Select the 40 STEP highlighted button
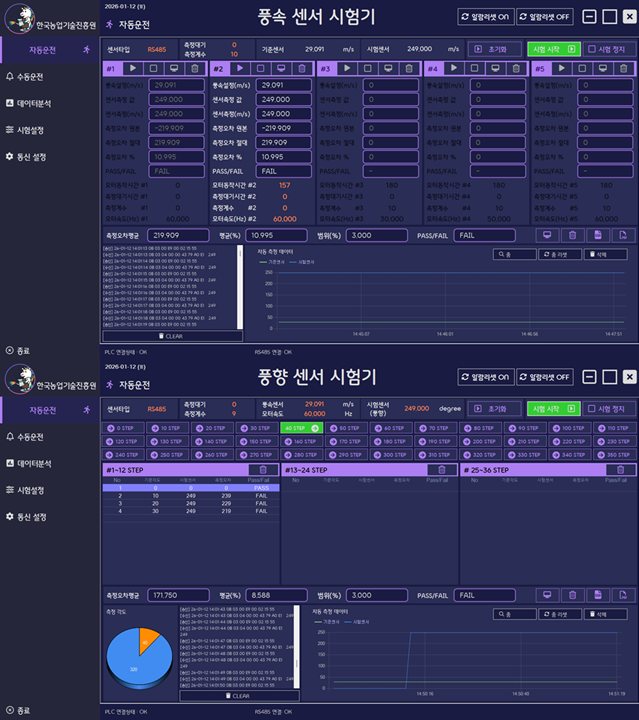 pos(302,427)
